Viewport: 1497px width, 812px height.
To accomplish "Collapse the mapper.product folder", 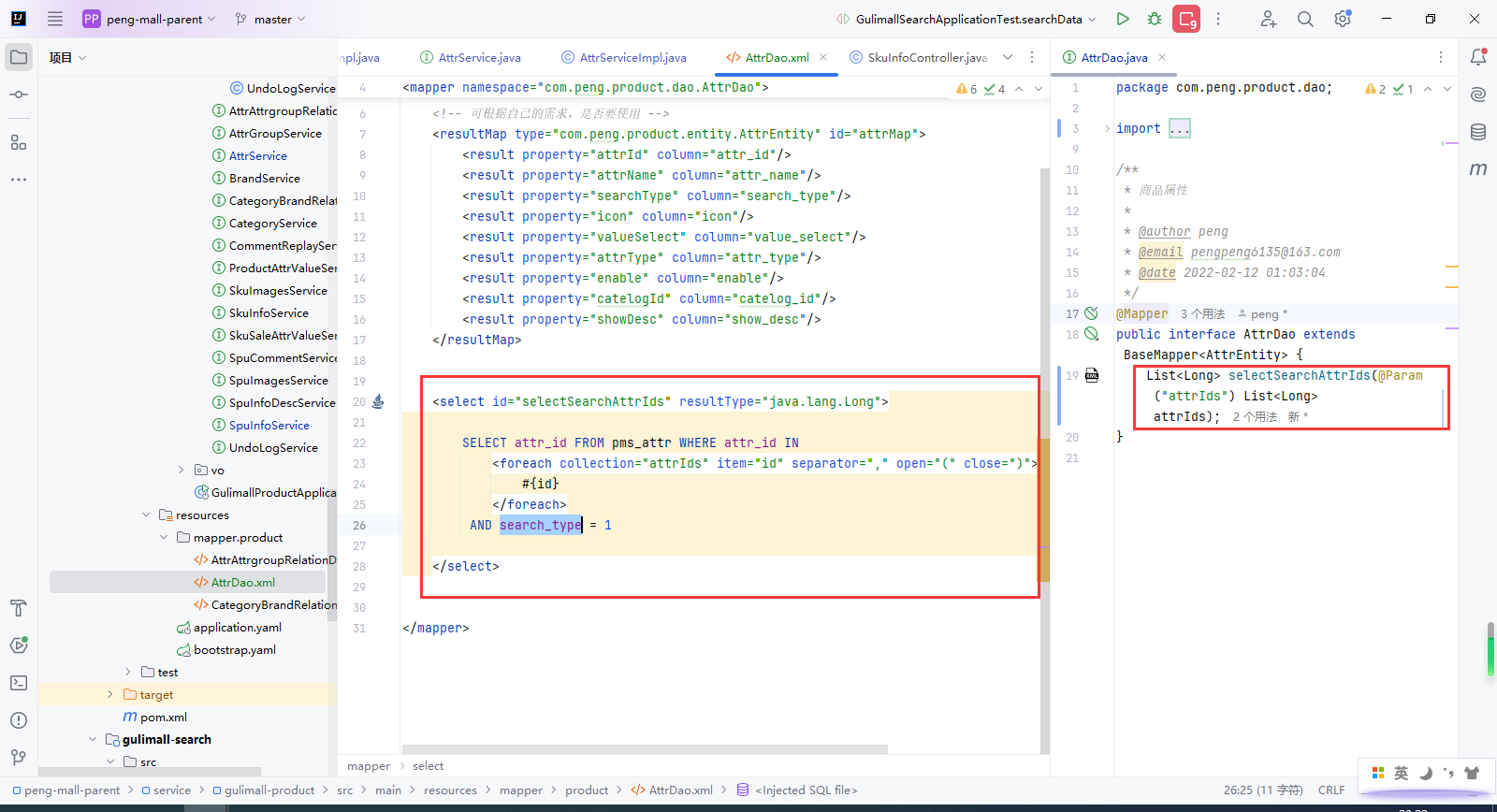I will [x=164, y=537].
